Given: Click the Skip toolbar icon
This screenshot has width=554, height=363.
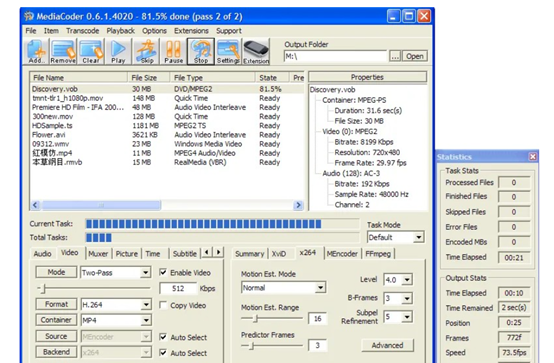Looking at the screenshot, I should (x=147, y=52).
